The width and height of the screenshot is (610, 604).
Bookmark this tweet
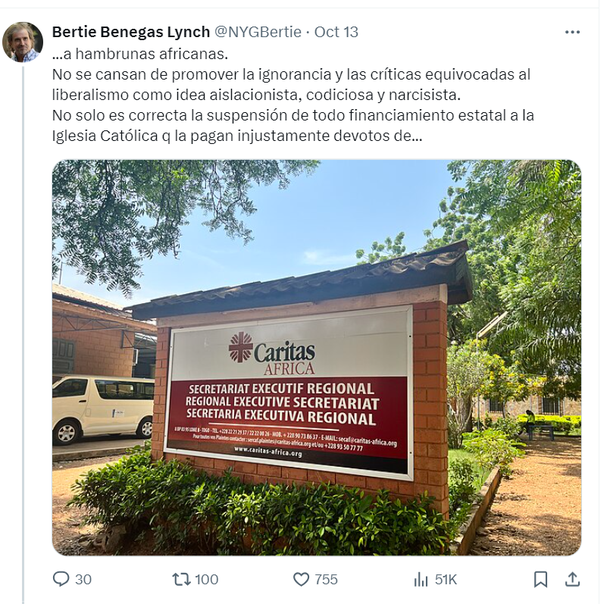click(x=541, y=579)
